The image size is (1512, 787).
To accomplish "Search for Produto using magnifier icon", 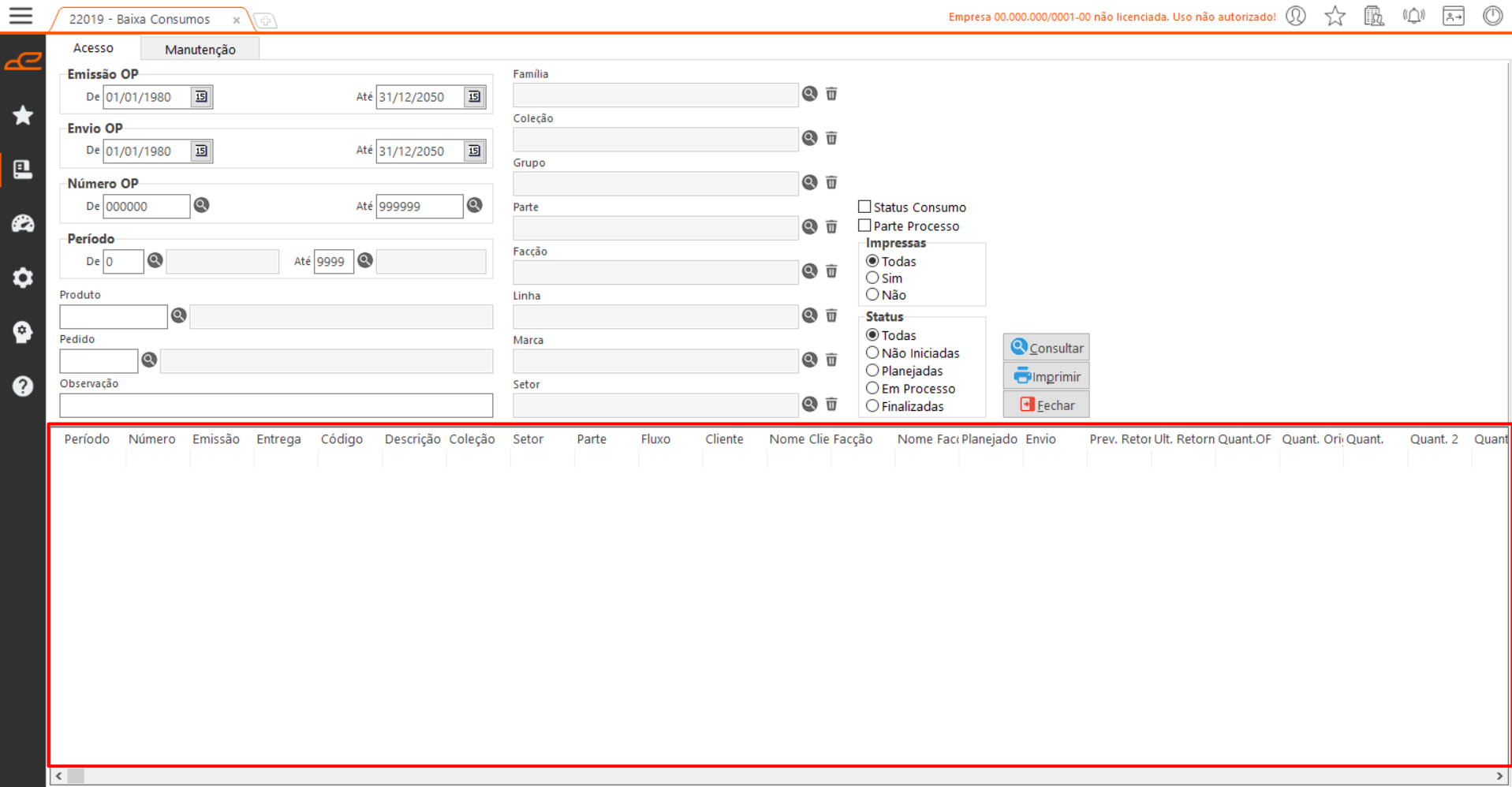I will (x=179, y=315).
